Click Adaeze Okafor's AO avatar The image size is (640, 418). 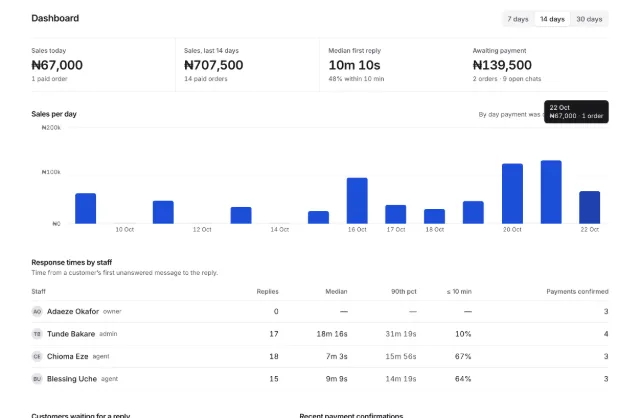click(x=37, y=311)
